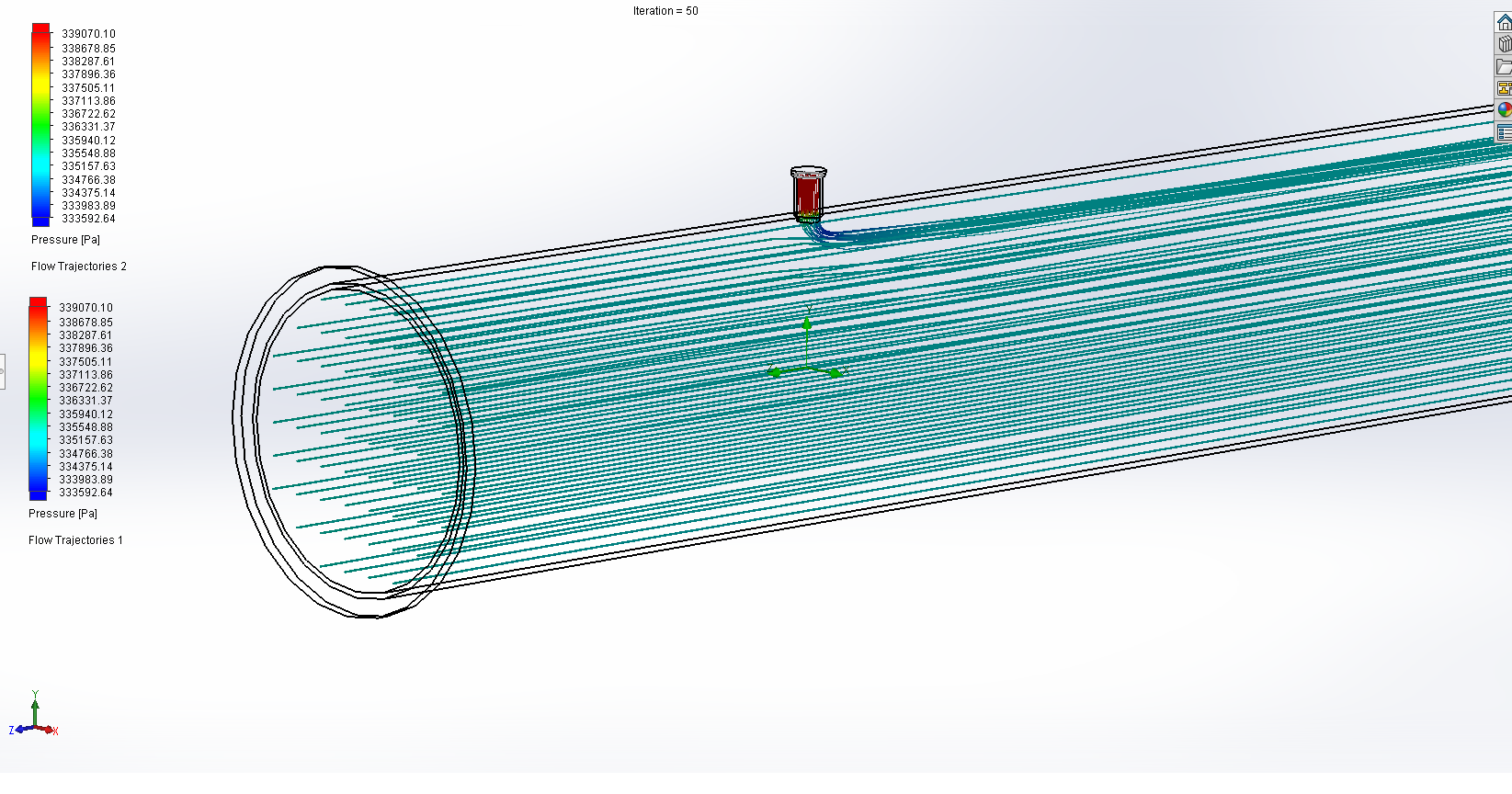
Task: Open the File Explorer folder tab
Action: click(1504, 66)
